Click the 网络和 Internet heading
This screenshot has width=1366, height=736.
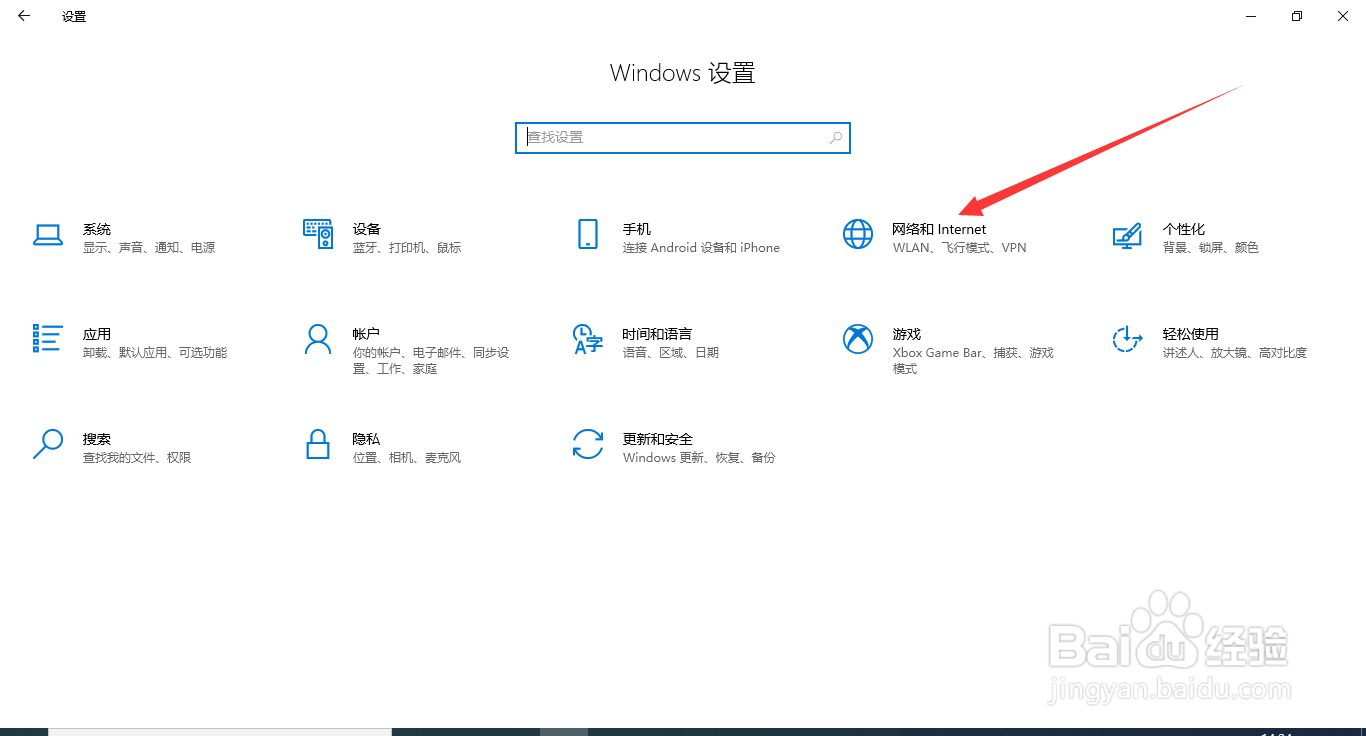[939, 229]
